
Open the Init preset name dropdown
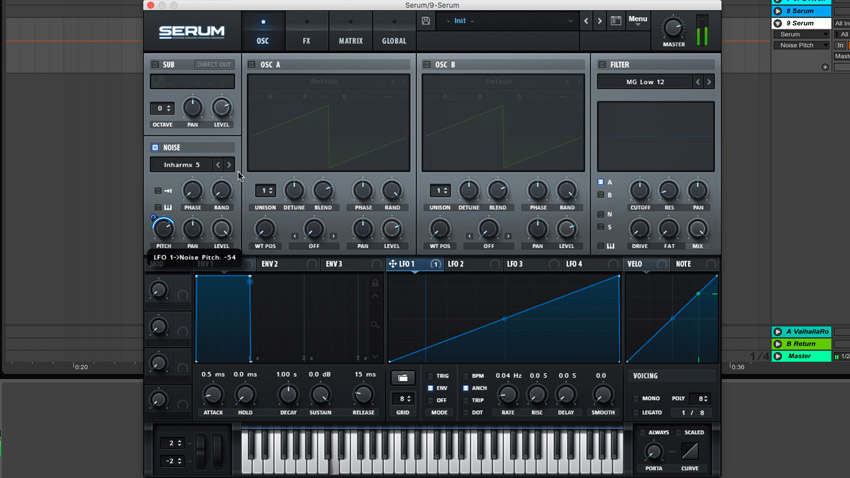[x=508, y=21]
